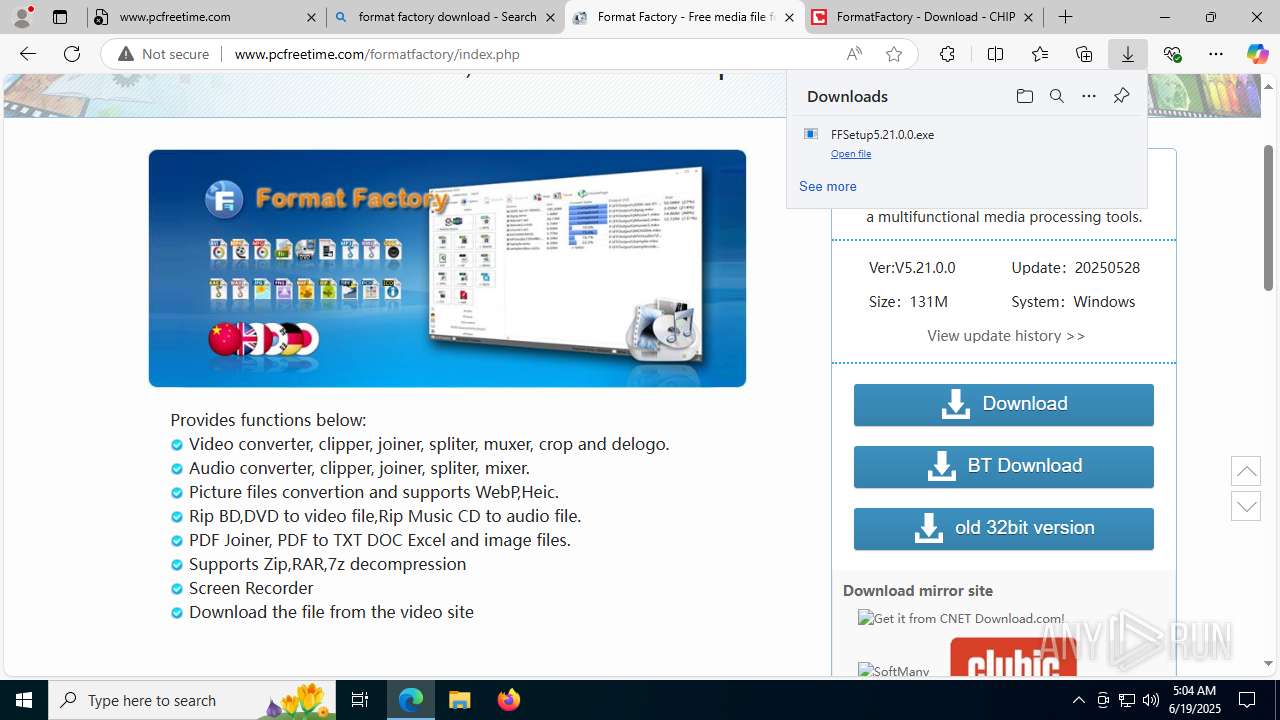Screen dimensions: 1280x720
Task: Close the www.pcfreetime.com tab
Action: point(311,17)
